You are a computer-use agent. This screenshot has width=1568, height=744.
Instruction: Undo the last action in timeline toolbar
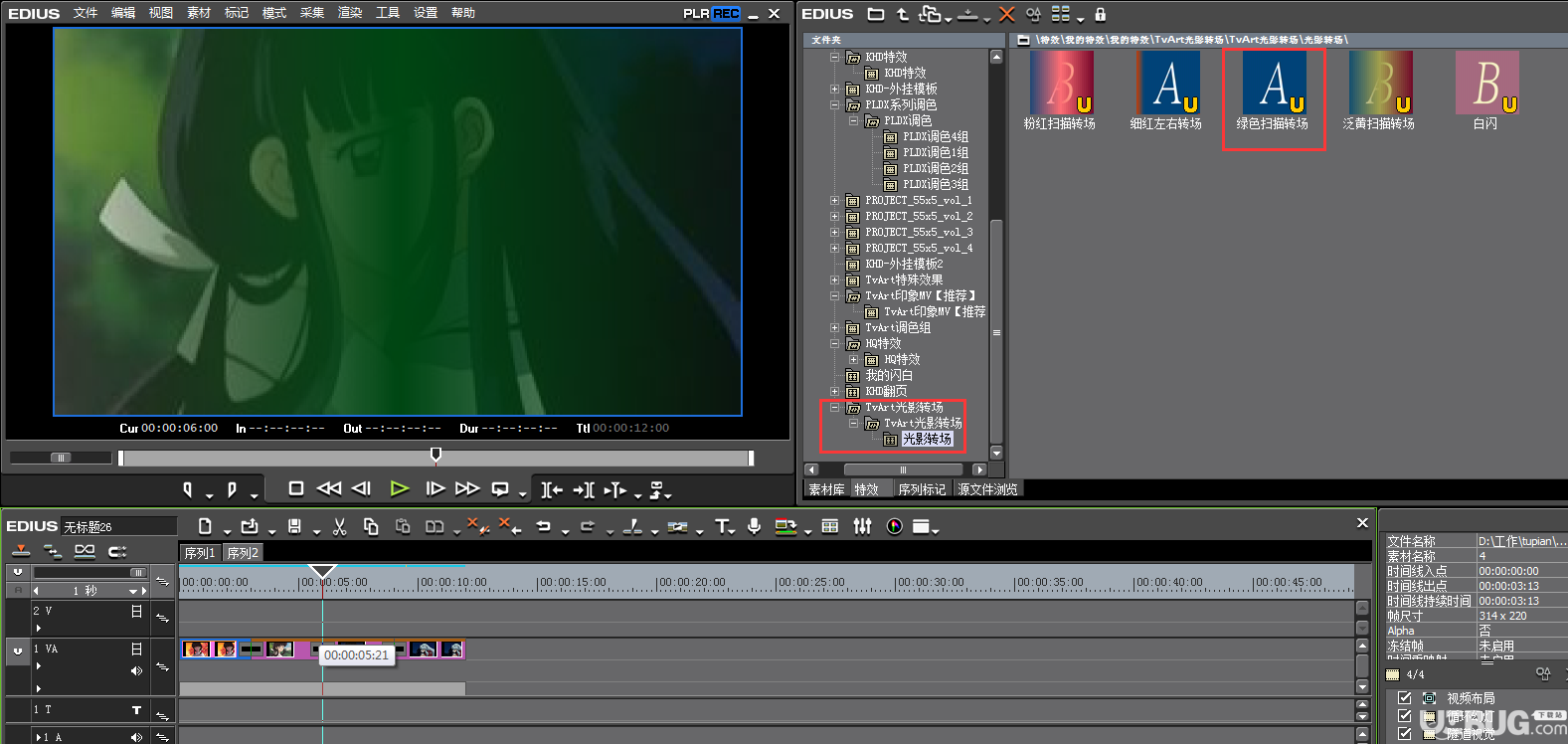pyautogui.click(x=544, y=526)
